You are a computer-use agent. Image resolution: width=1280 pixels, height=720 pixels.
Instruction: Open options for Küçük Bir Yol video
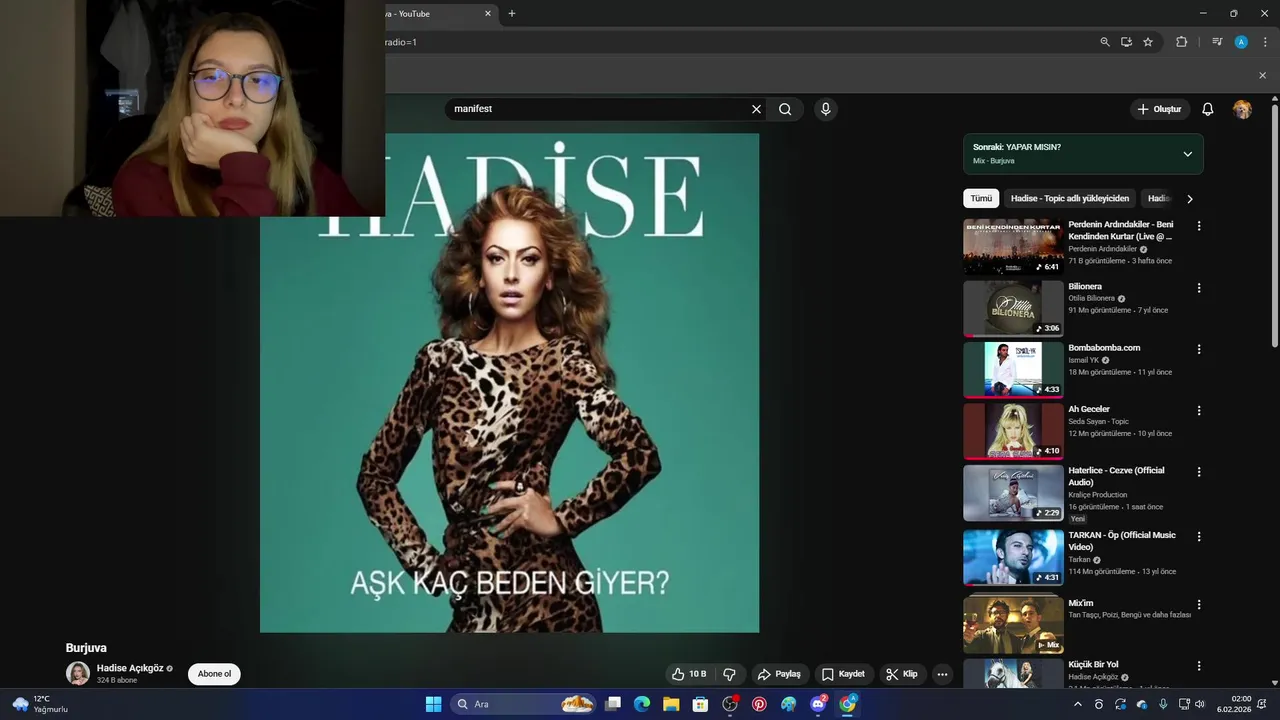tap(1199, 666)
